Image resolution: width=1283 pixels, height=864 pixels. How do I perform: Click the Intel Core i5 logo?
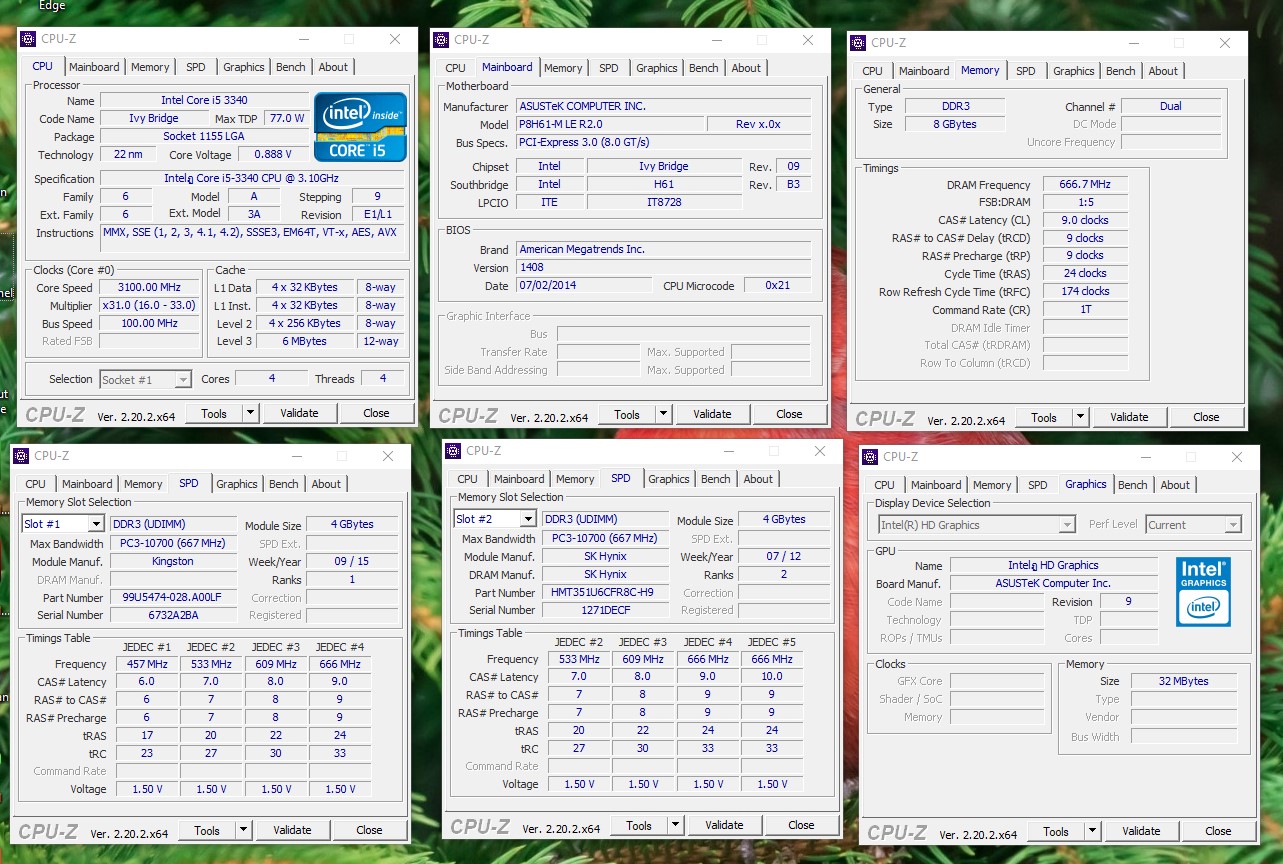(x=360, y=127)
